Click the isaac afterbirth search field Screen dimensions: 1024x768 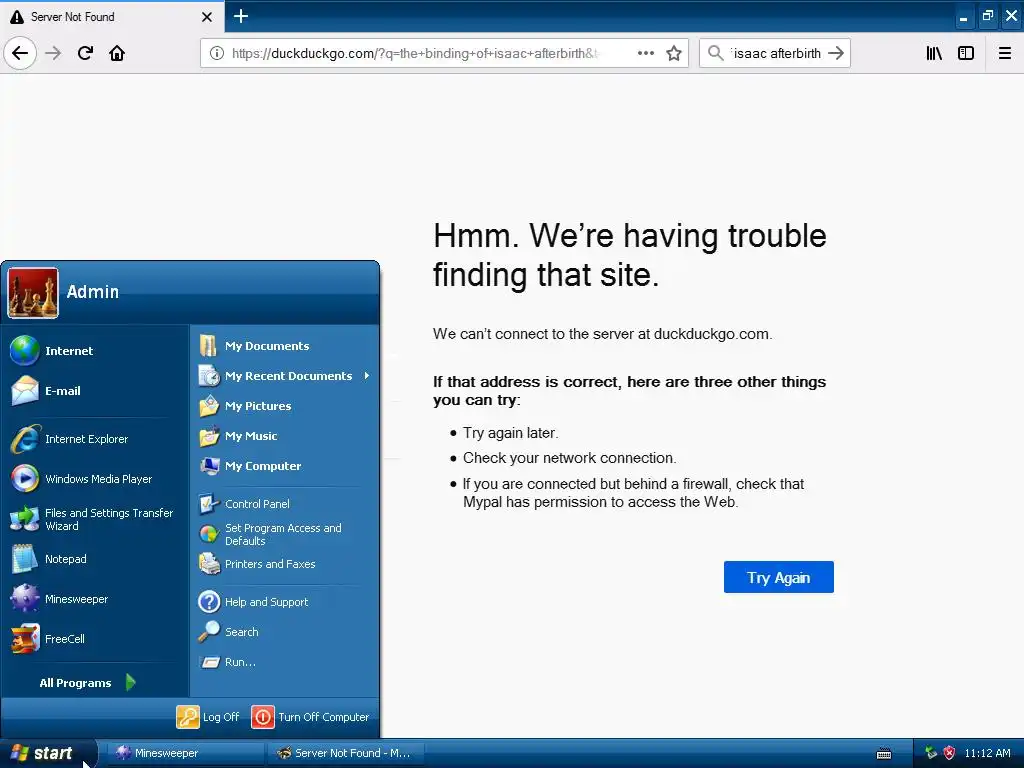coord(776,53)
